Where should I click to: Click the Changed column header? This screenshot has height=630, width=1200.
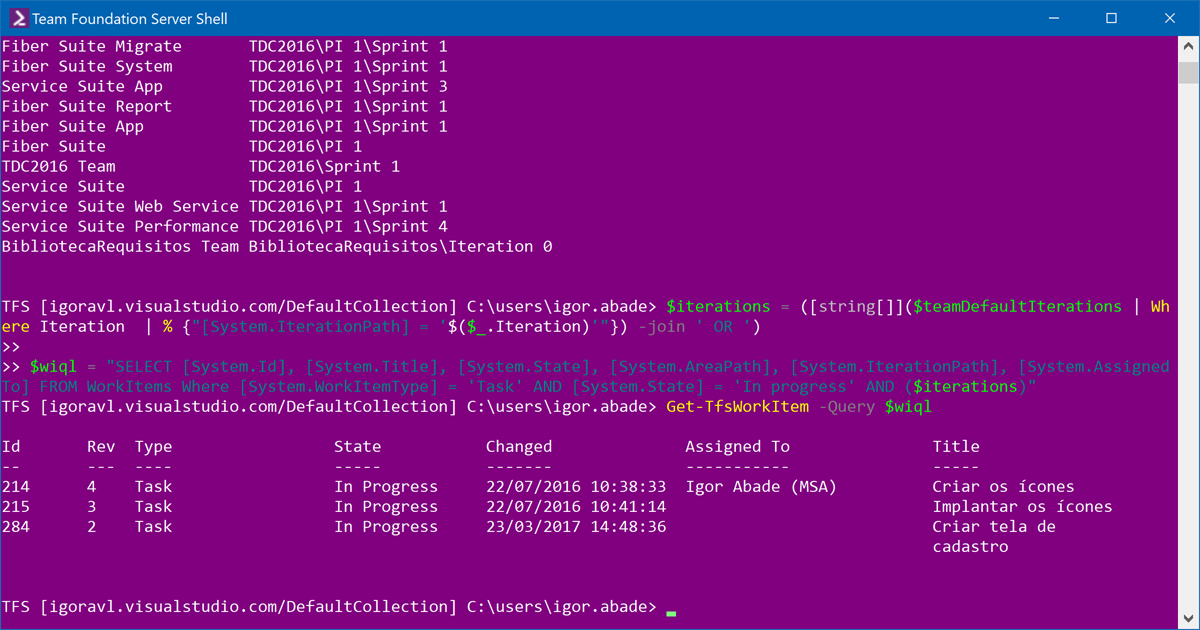[x=519, y=447]
